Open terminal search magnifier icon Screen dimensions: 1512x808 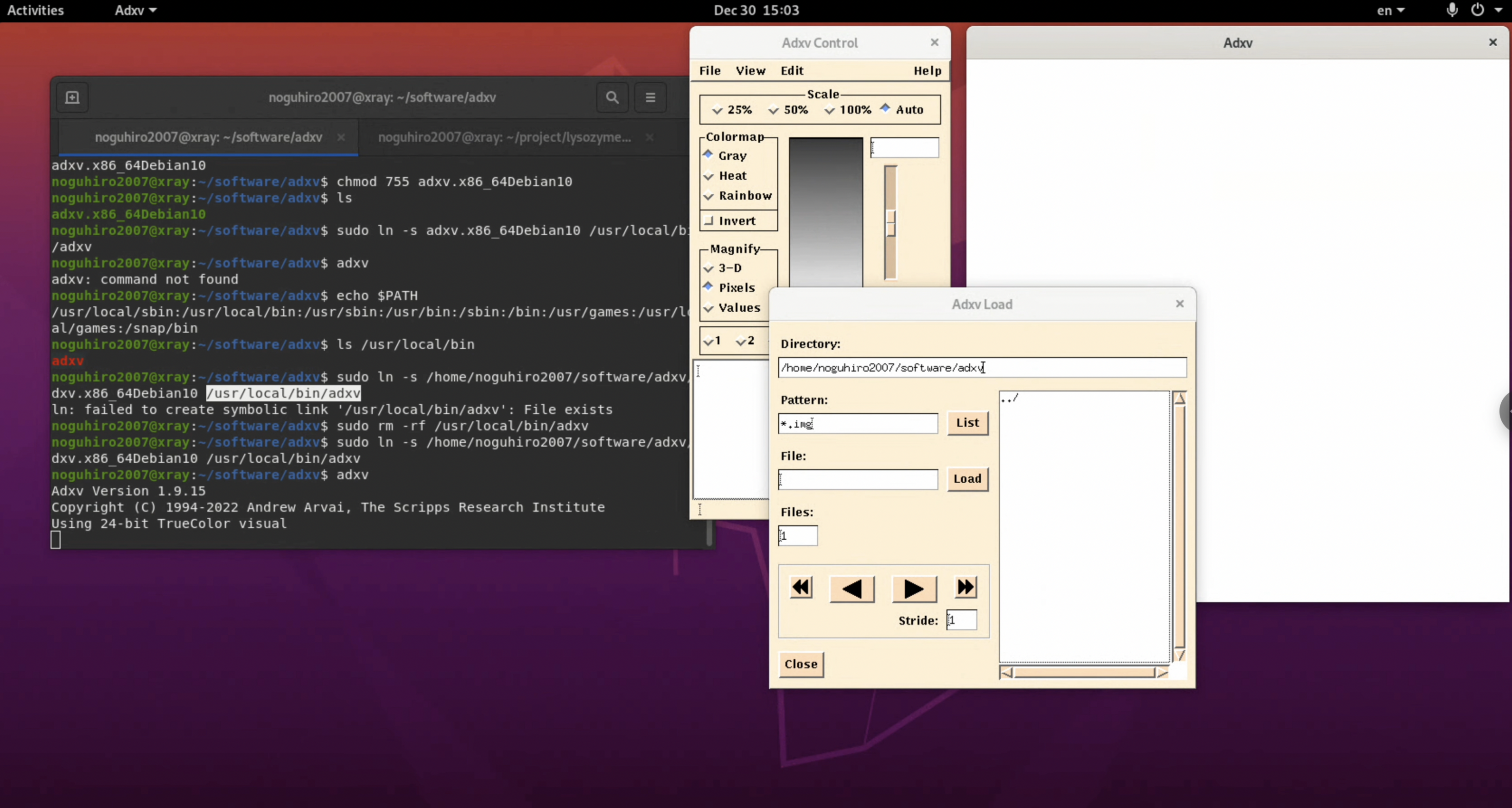(x=612, y=97)
